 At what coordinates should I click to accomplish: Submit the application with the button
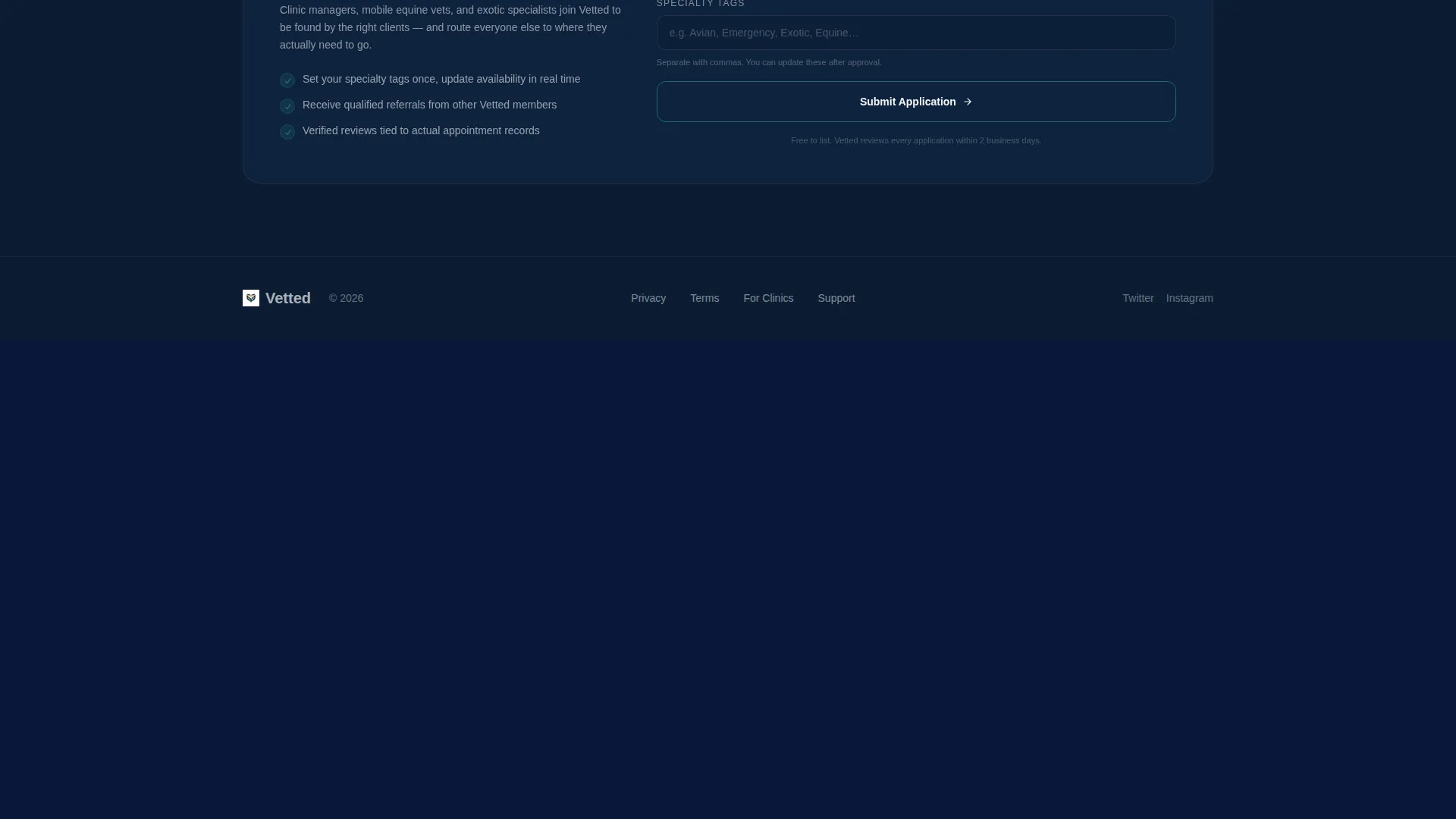click(x=916, y=102)
